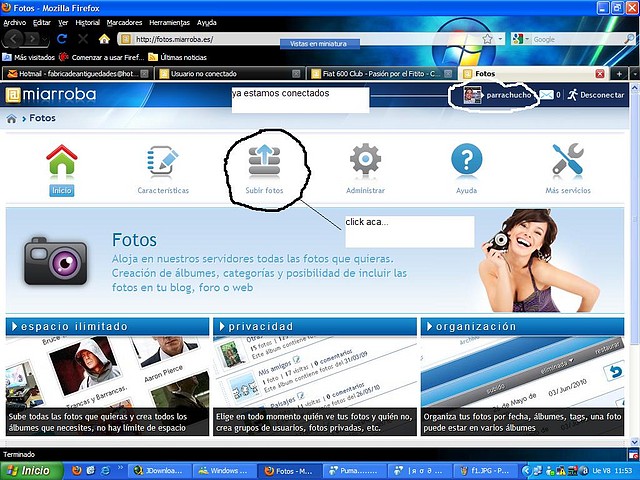Open Más servicios tools icon
The height and width of the screenshot is (480, 640).
[x=568, y=160]
